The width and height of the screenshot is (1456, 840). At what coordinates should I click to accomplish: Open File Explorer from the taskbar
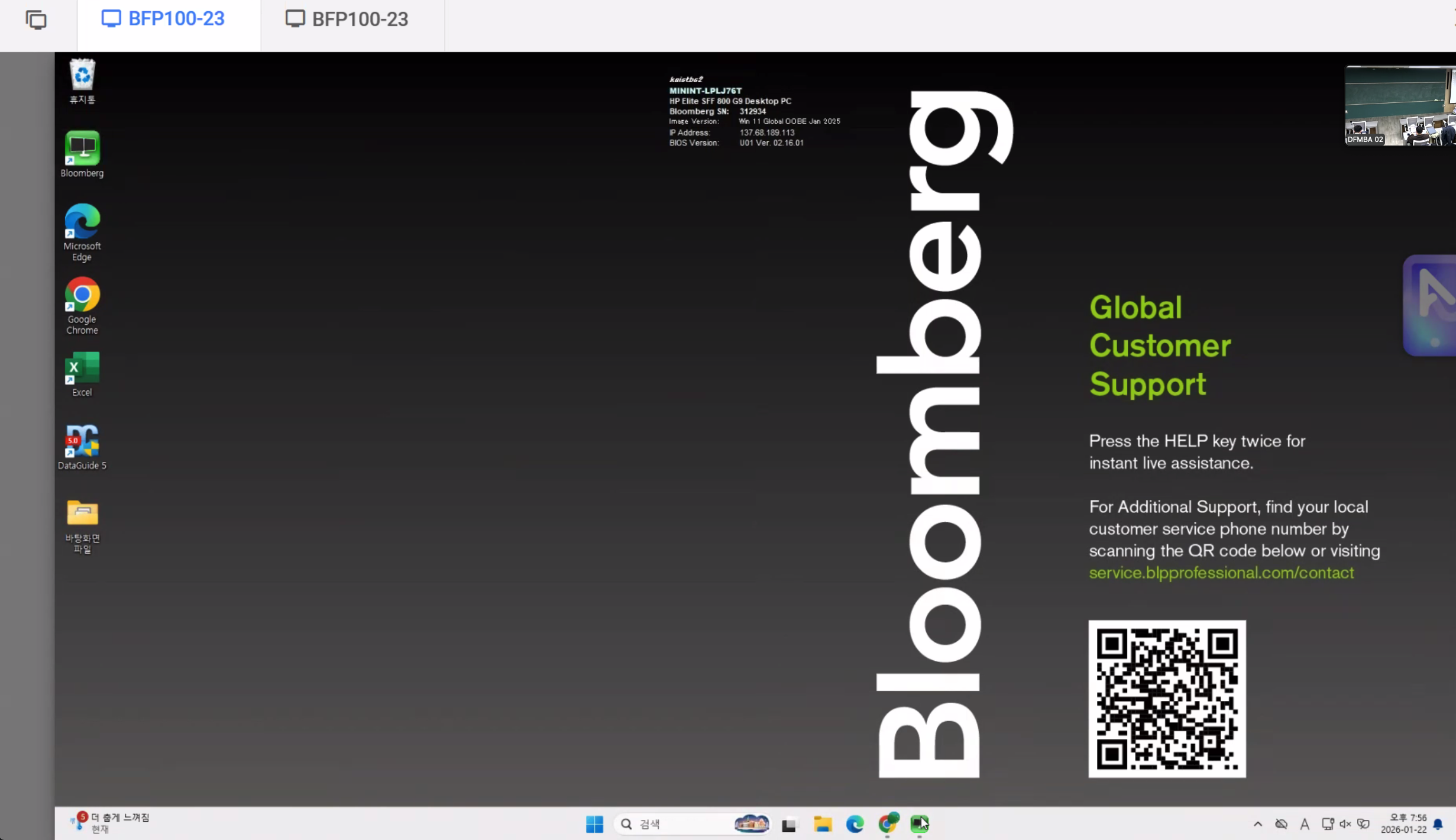[x=822, y=823]
